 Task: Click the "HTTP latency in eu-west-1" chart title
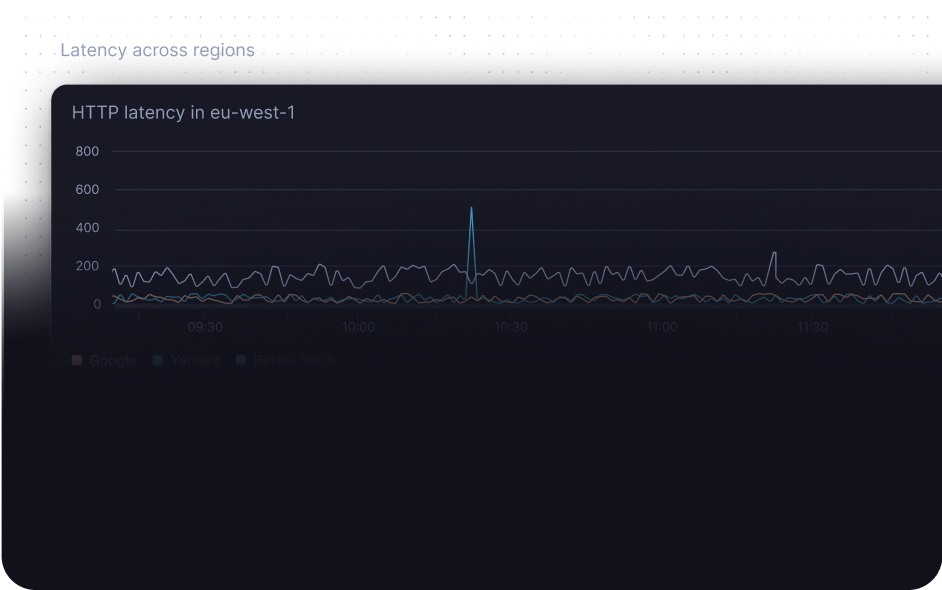click(183, 113)
